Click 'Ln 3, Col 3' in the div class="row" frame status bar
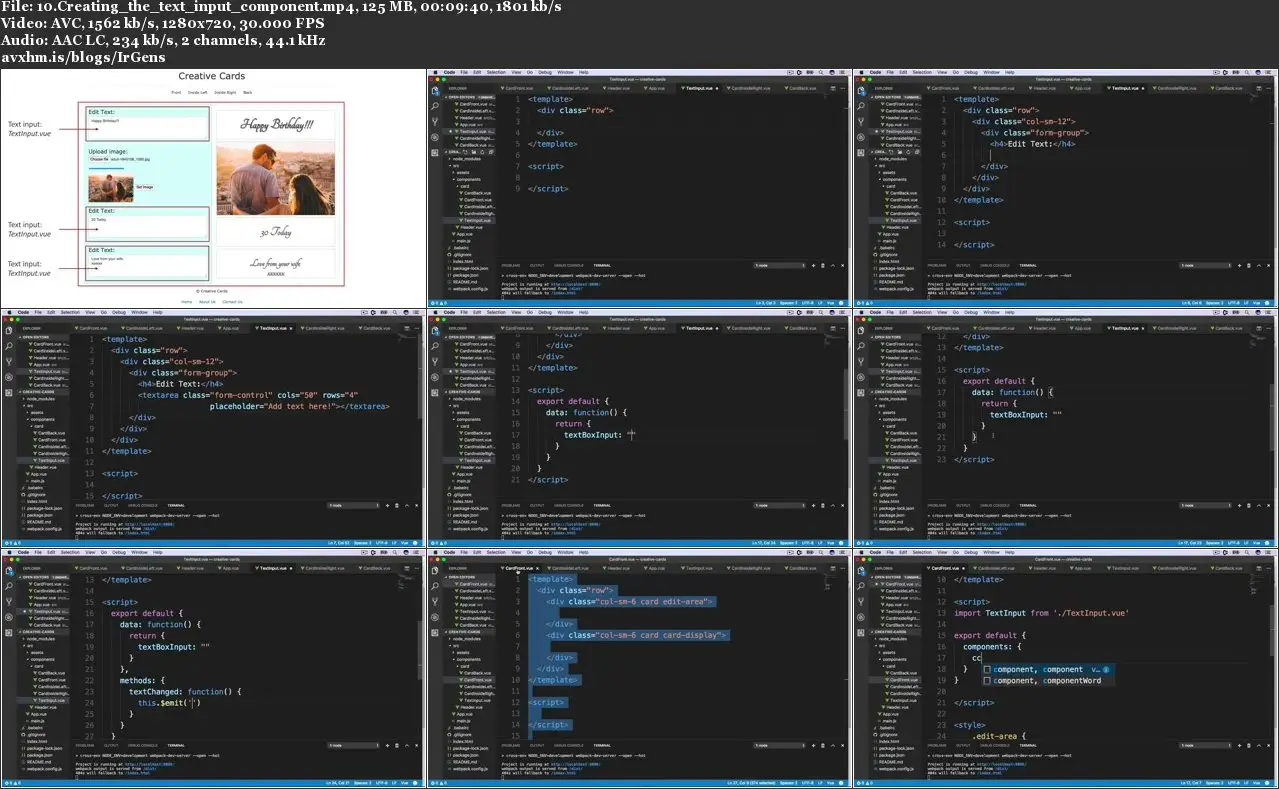This screenshot has width=1279, height=789. pos(766,303)
